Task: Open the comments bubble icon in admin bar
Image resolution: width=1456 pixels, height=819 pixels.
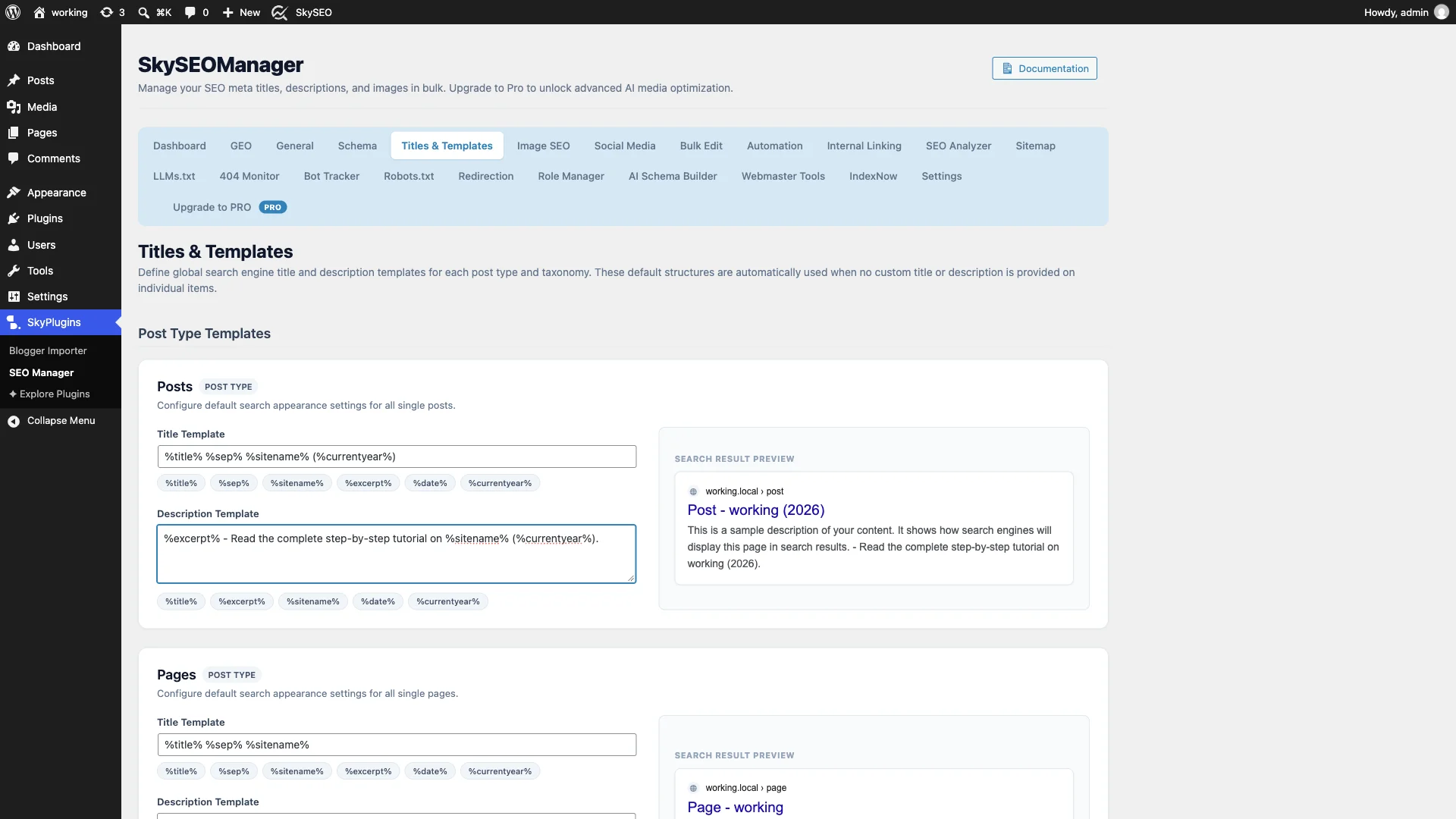Action: pos(190,12)
